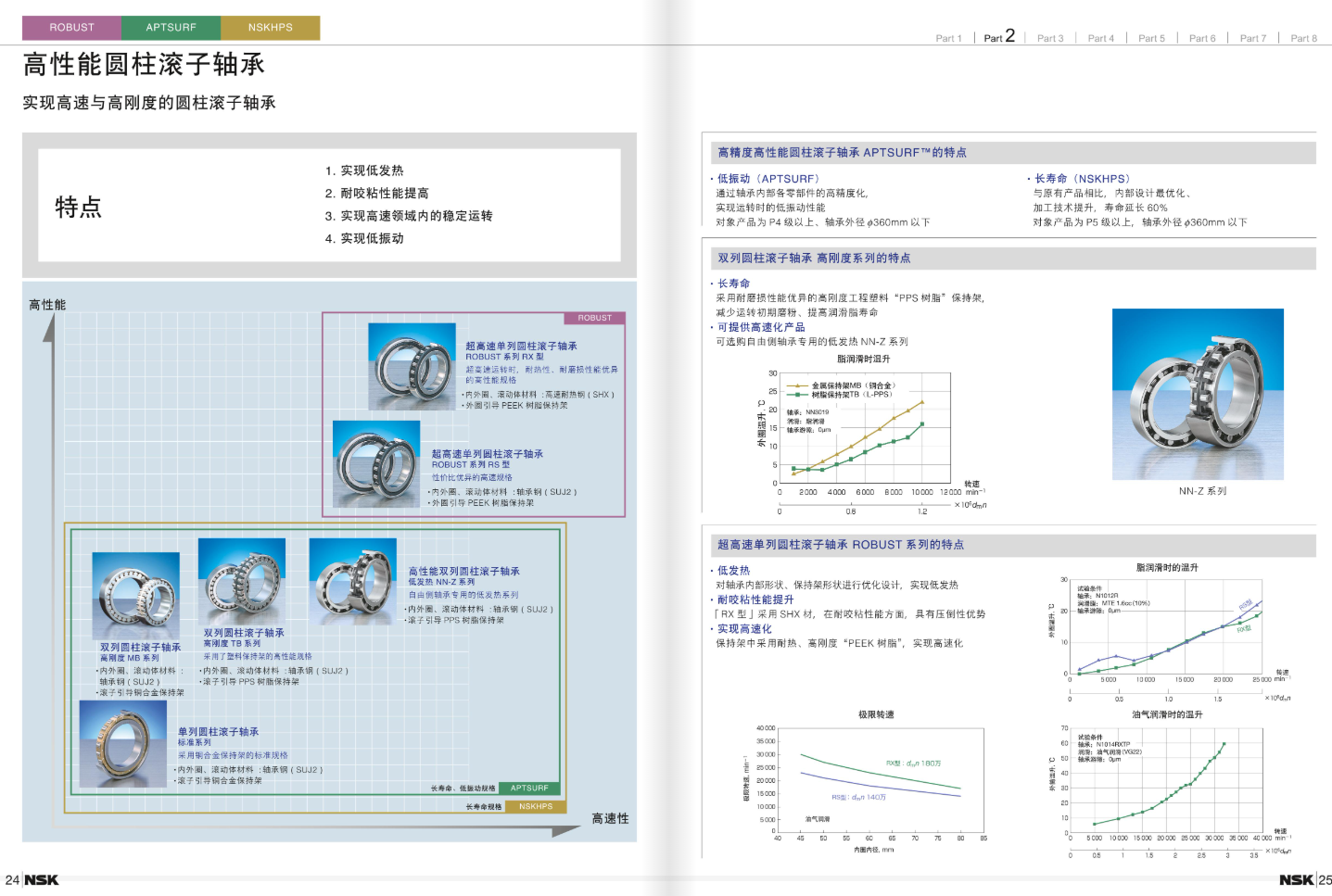Click page number 24
Viewport: 1332px width, 896px height.
point(11,880)
